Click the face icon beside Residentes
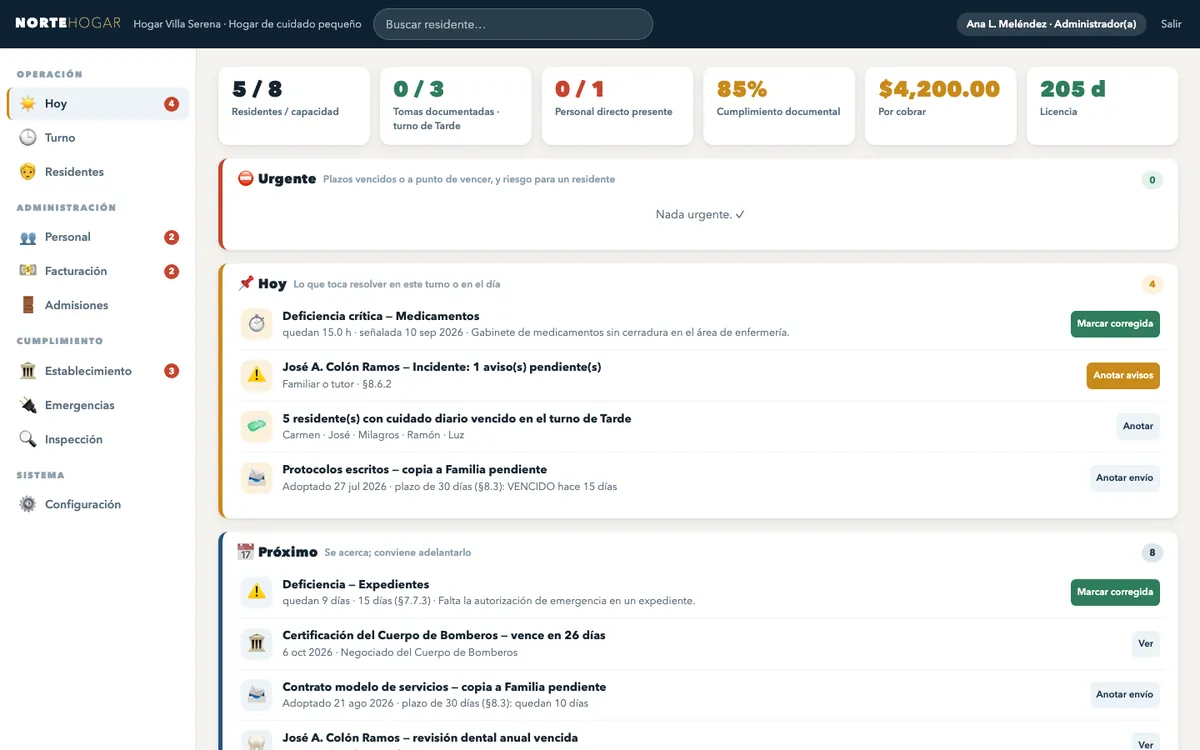This screenshot has width=1200, height=750. point(28,172)
